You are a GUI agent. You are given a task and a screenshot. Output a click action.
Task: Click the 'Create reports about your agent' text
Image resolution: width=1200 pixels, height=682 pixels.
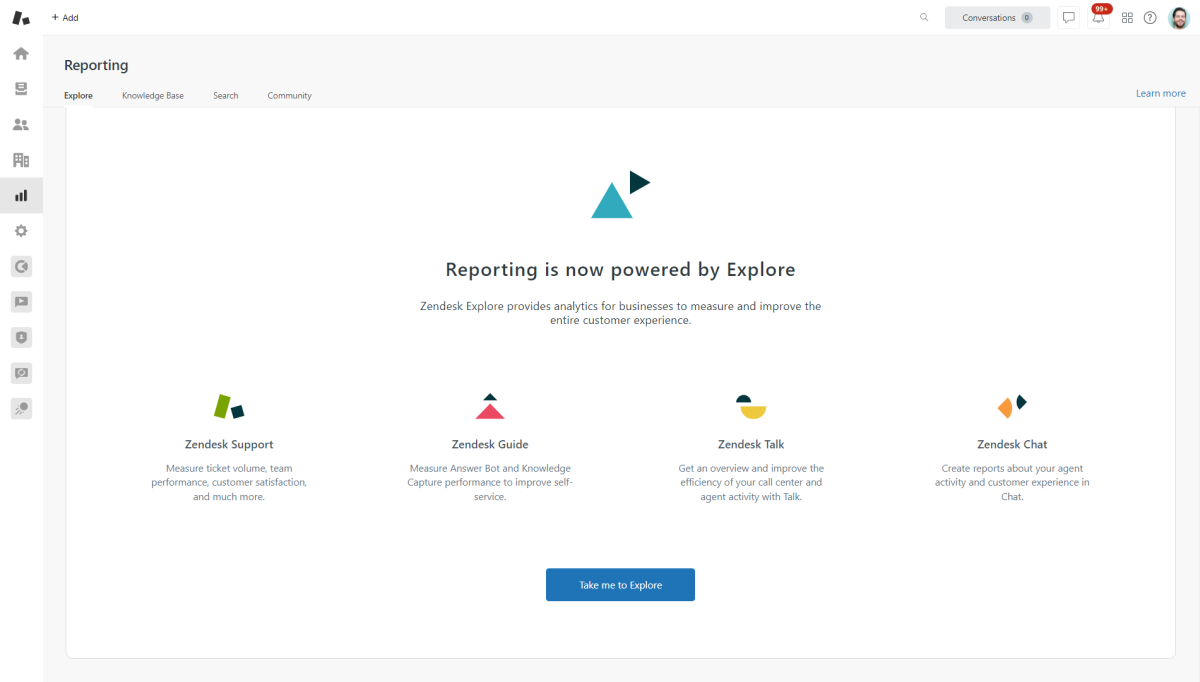pyautogui.click(x=1012, y=482)
